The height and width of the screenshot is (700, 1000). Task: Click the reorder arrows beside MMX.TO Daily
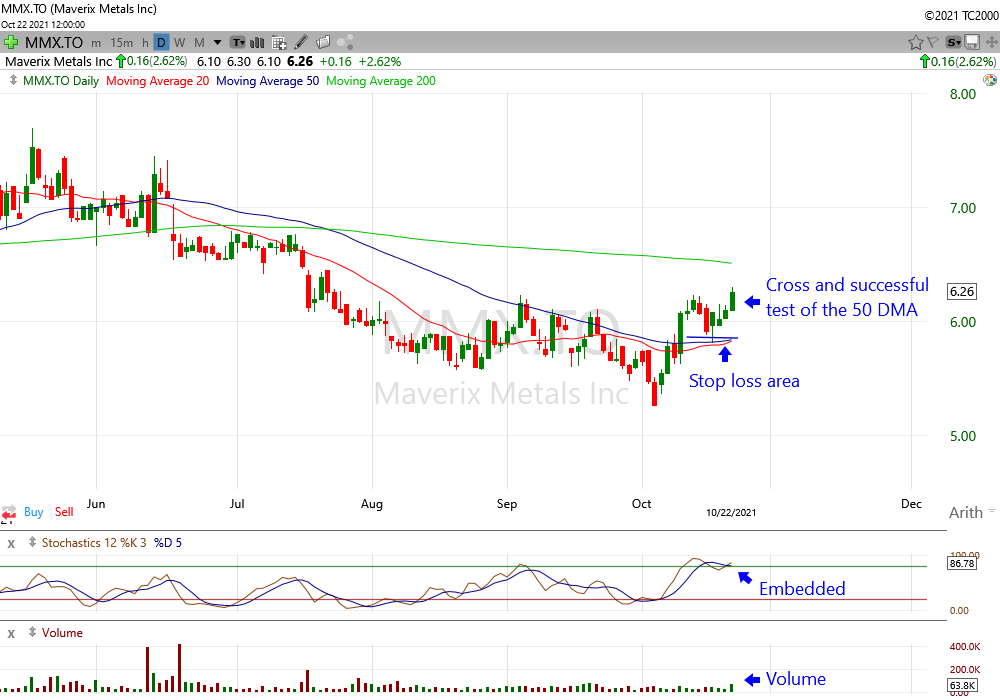(13, 80)
